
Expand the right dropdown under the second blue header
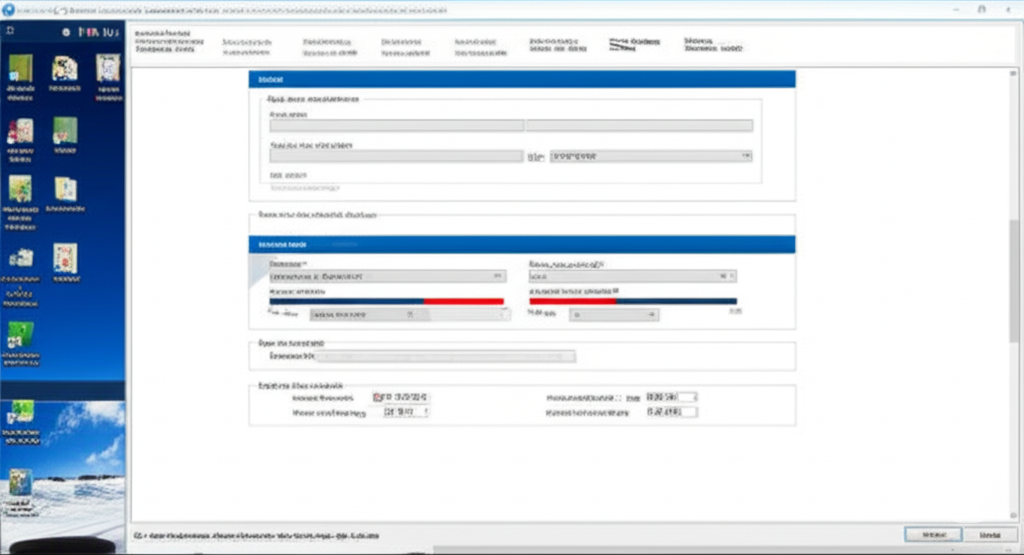tap(632, 276)
